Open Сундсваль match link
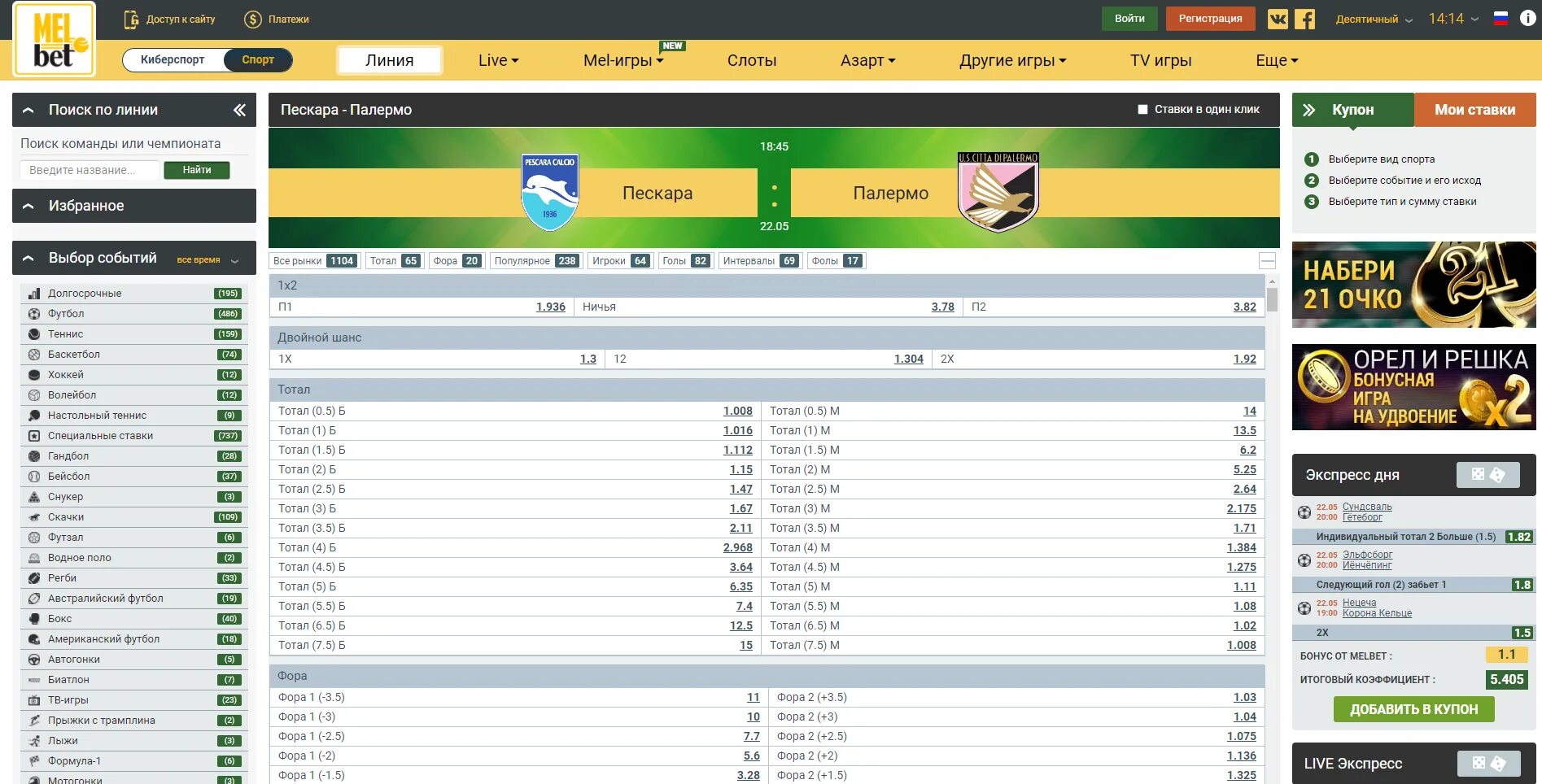 [x=1367, y=507]
